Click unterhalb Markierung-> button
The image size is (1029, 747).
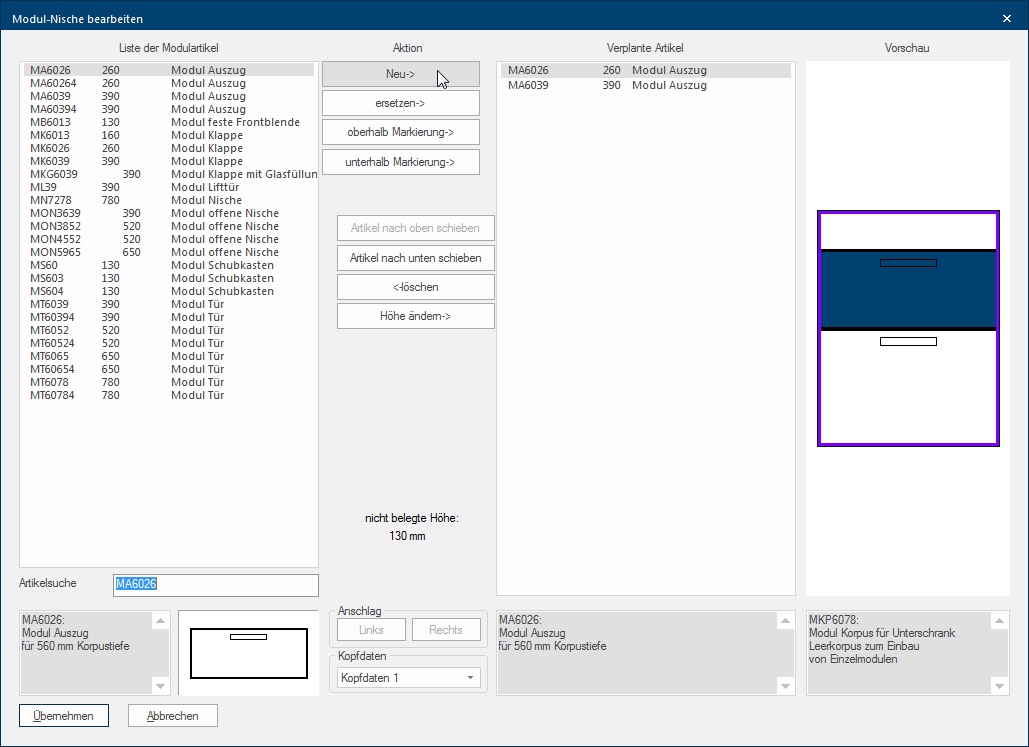tap(400, 162)
